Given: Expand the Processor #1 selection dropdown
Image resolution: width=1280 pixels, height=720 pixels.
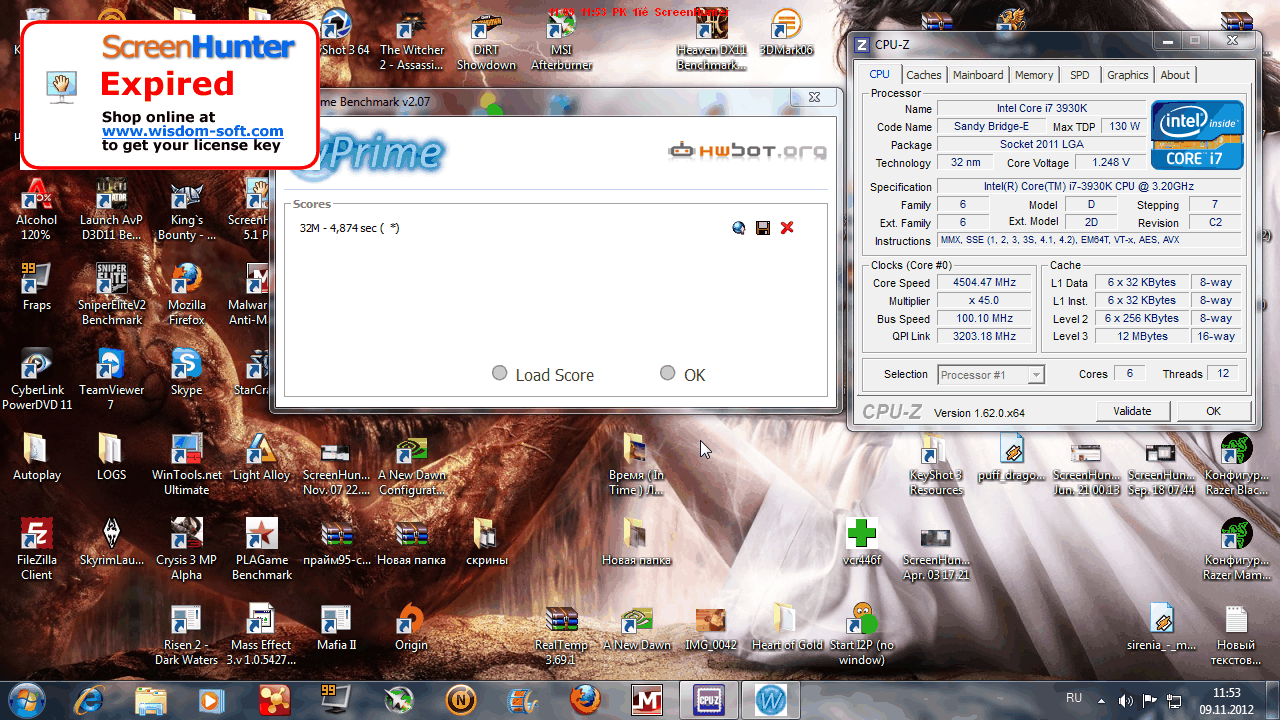Looking at the screenshot, I should click(x=1035, y=375).
